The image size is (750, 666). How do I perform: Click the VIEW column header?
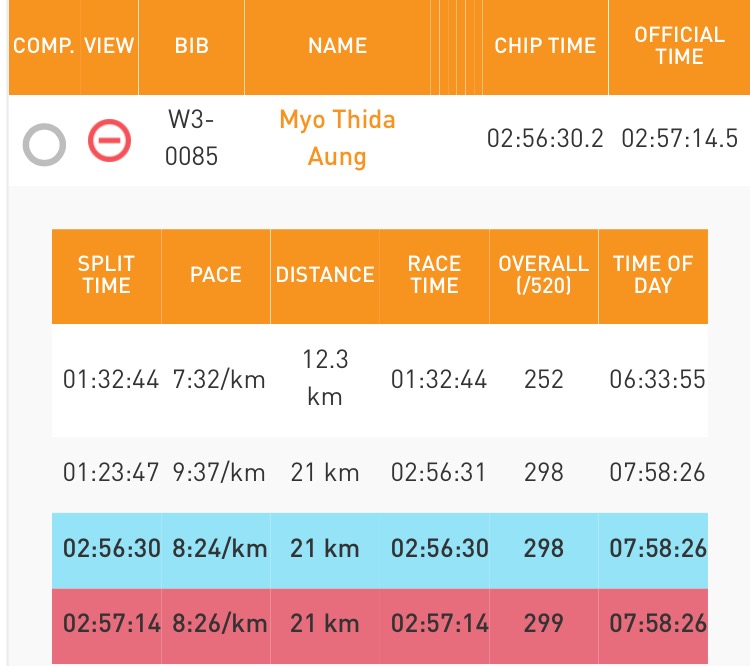pyautogui.click(x=109, y=46)
